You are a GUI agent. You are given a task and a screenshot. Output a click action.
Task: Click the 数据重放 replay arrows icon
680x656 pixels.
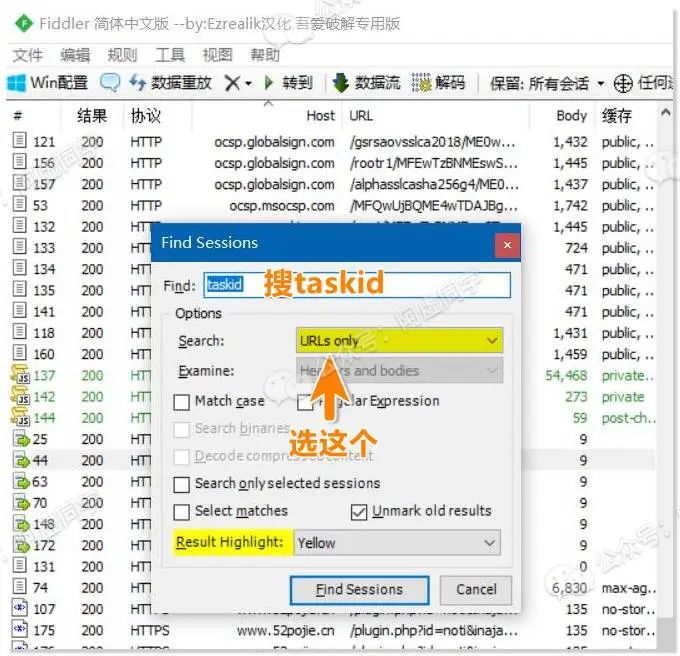click(x=137, y=82)
